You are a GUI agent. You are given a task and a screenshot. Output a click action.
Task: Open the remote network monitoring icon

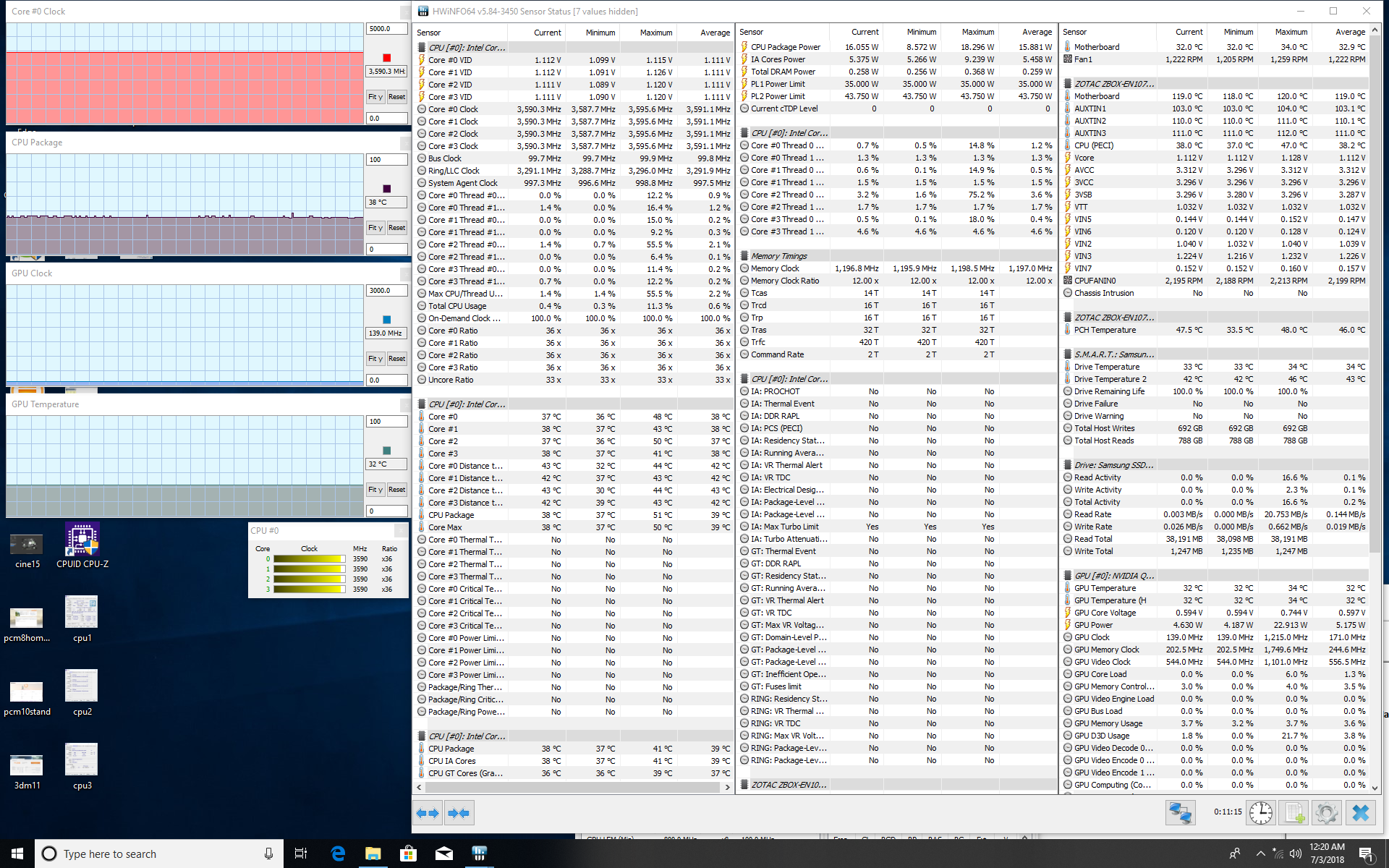(x=1180, y=813)
